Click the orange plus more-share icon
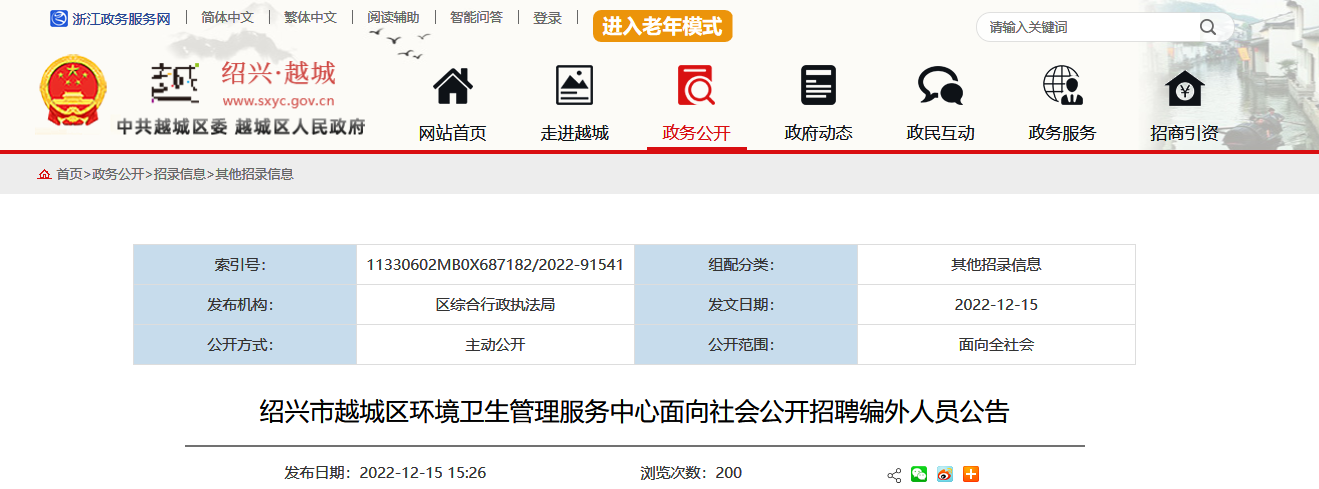 click(971, 474)
